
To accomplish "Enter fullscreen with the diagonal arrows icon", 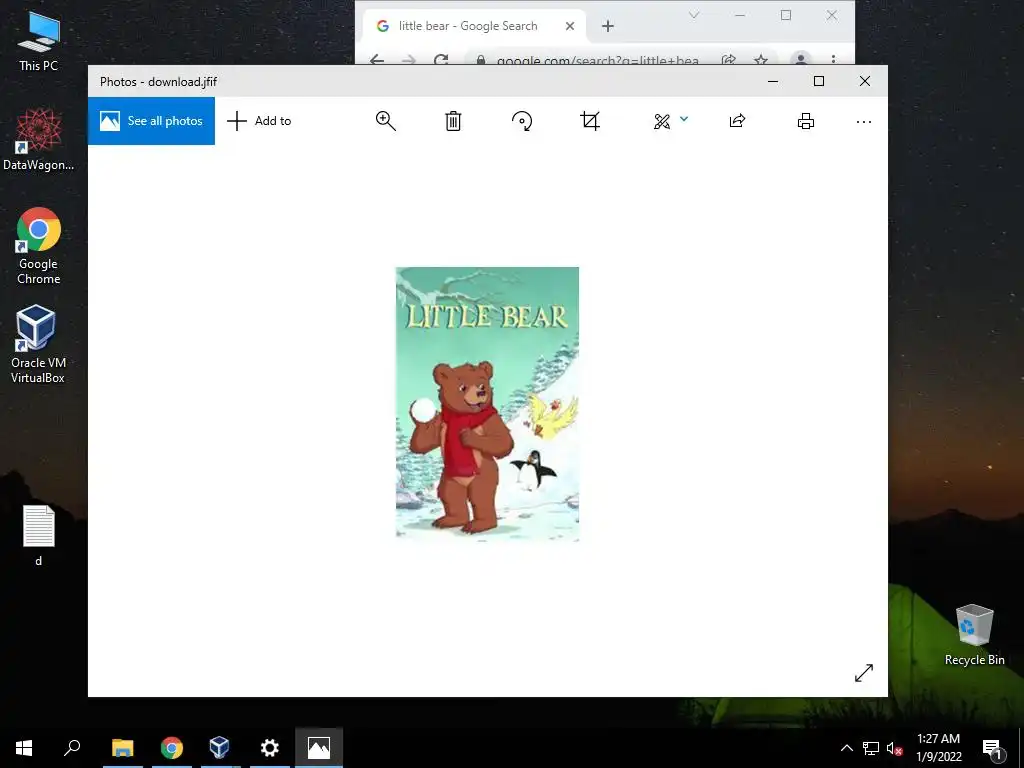I will point(864,673).
